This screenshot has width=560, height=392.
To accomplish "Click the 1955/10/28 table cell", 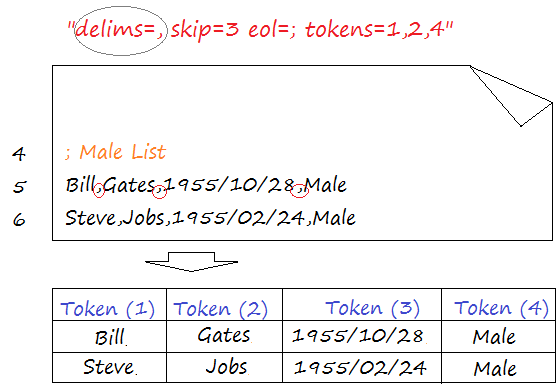I will (362, 337).
